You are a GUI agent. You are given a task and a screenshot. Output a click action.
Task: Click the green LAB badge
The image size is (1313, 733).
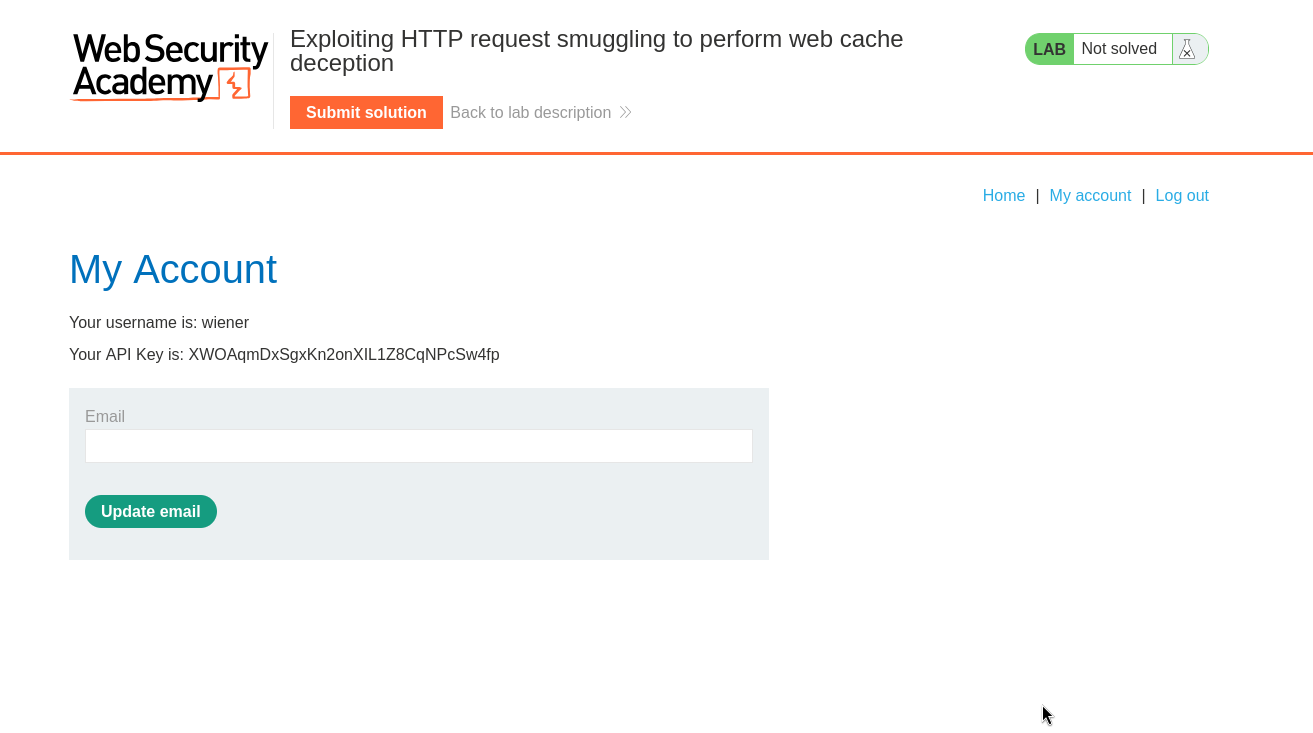tap(1049, 49)
